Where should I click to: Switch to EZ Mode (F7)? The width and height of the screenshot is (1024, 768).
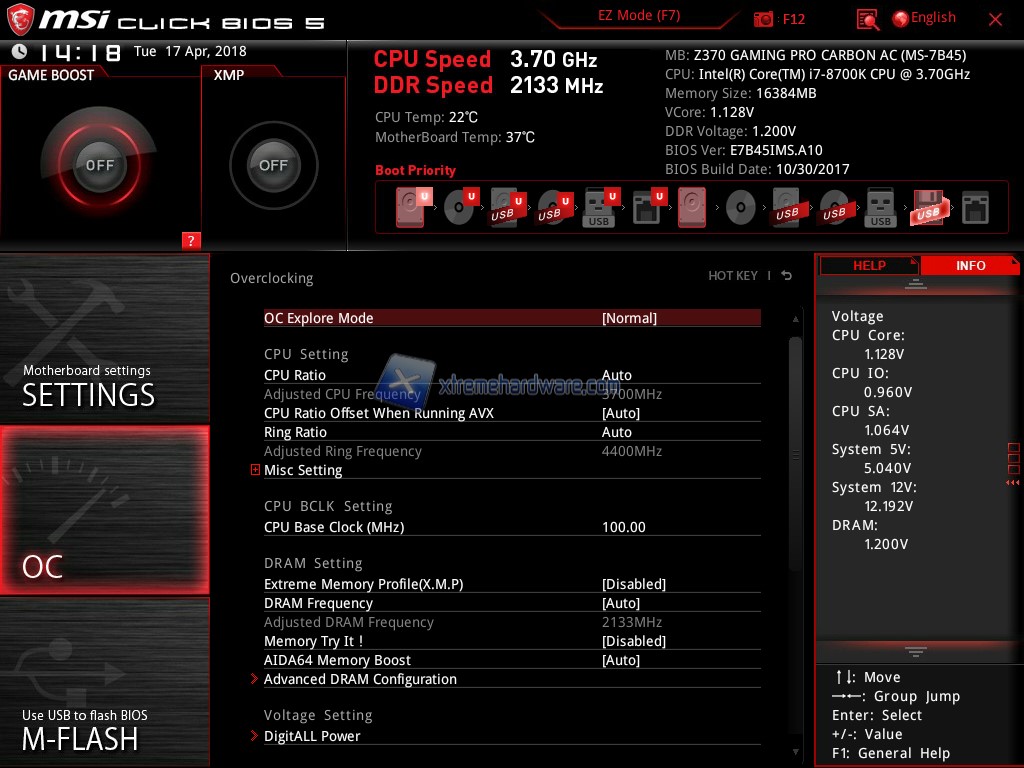[639, 16]
